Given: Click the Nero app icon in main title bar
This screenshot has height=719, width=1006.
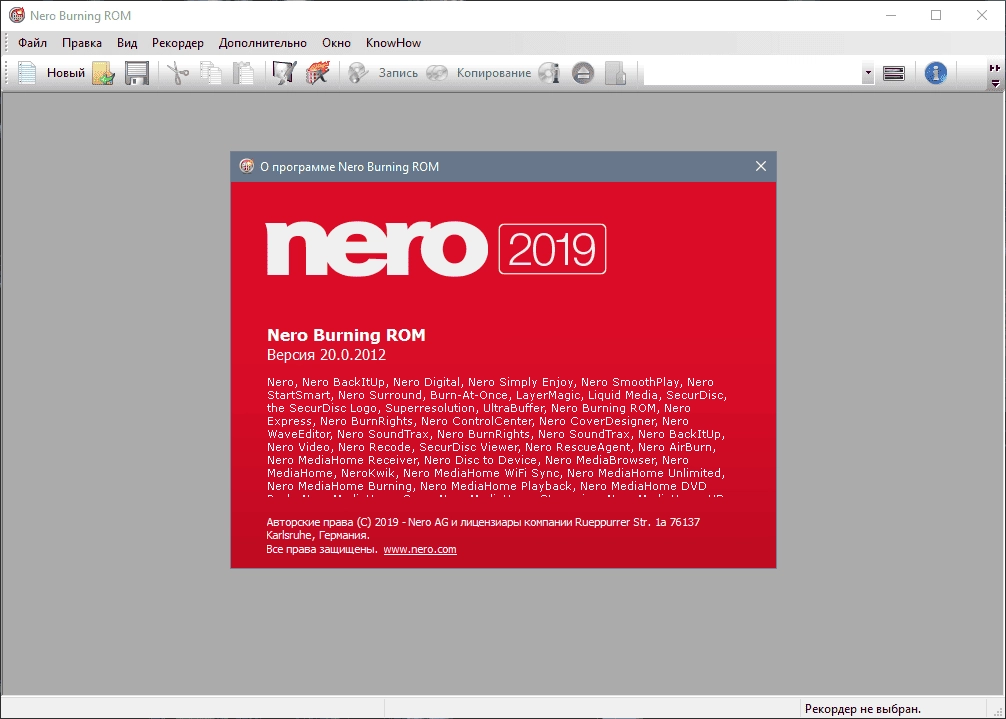Looking at the screenshot, I should [x=17, y=15].
